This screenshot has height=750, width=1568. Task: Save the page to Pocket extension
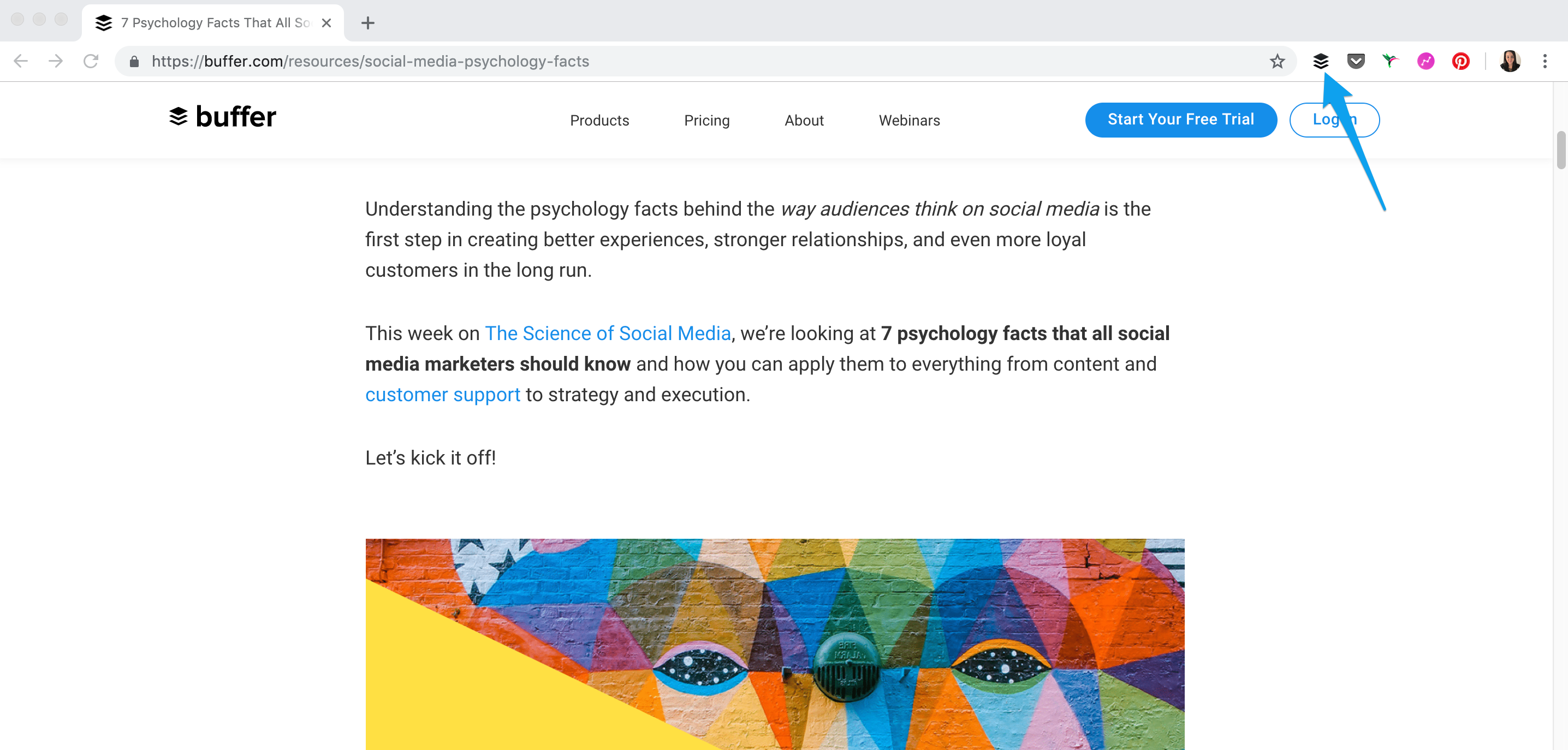tap(1356, 61)
